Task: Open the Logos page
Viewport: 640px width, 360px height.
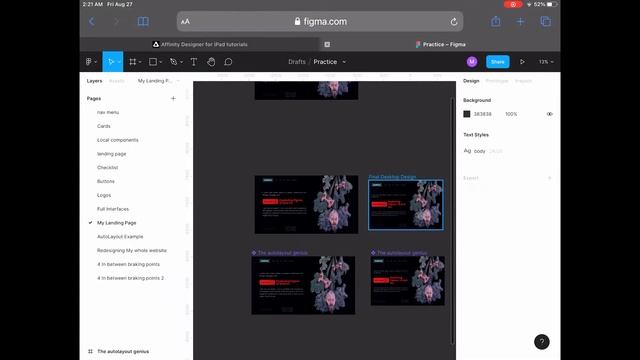Action: coord(104,195)
